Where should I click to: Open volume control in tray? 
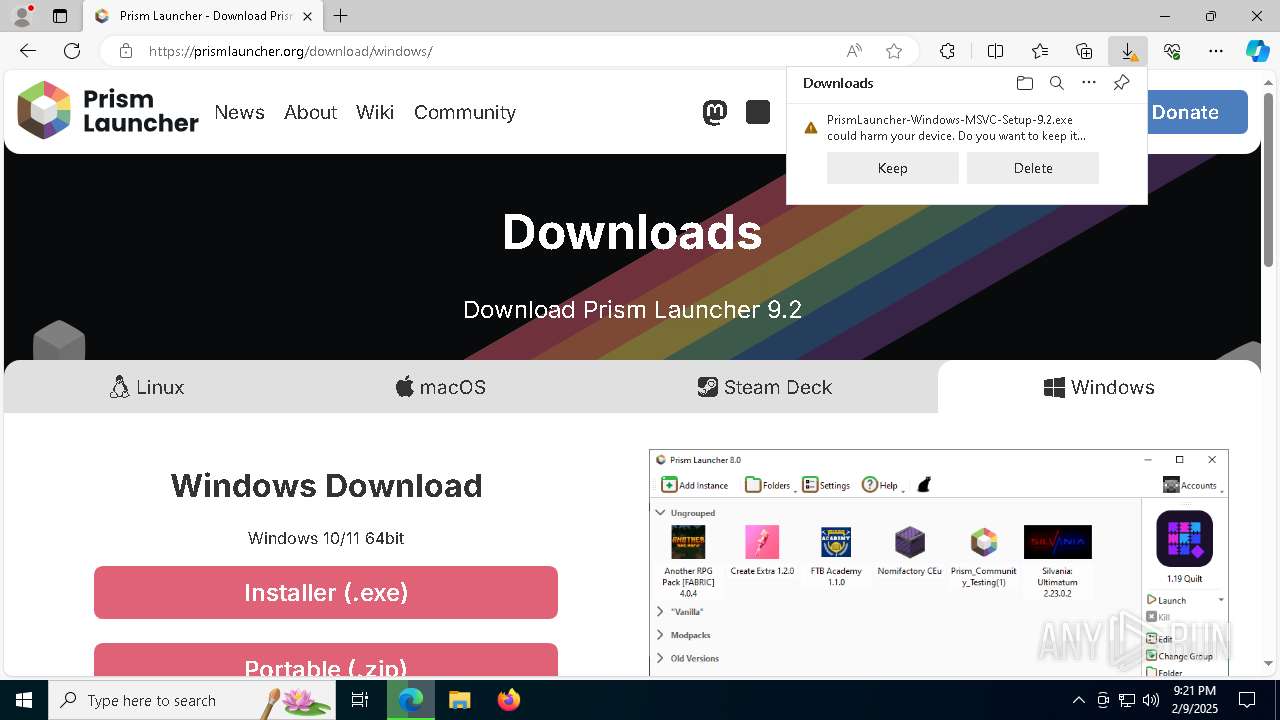(x=1151, y=700)
